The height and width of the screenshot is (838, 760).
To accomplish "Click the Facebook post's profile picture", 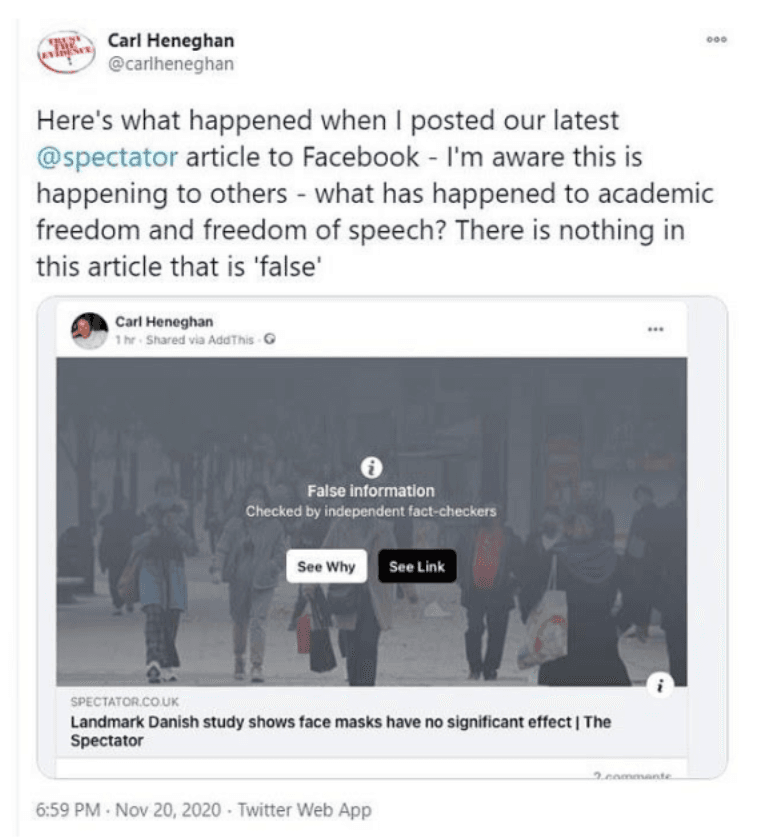I will 90,329.
